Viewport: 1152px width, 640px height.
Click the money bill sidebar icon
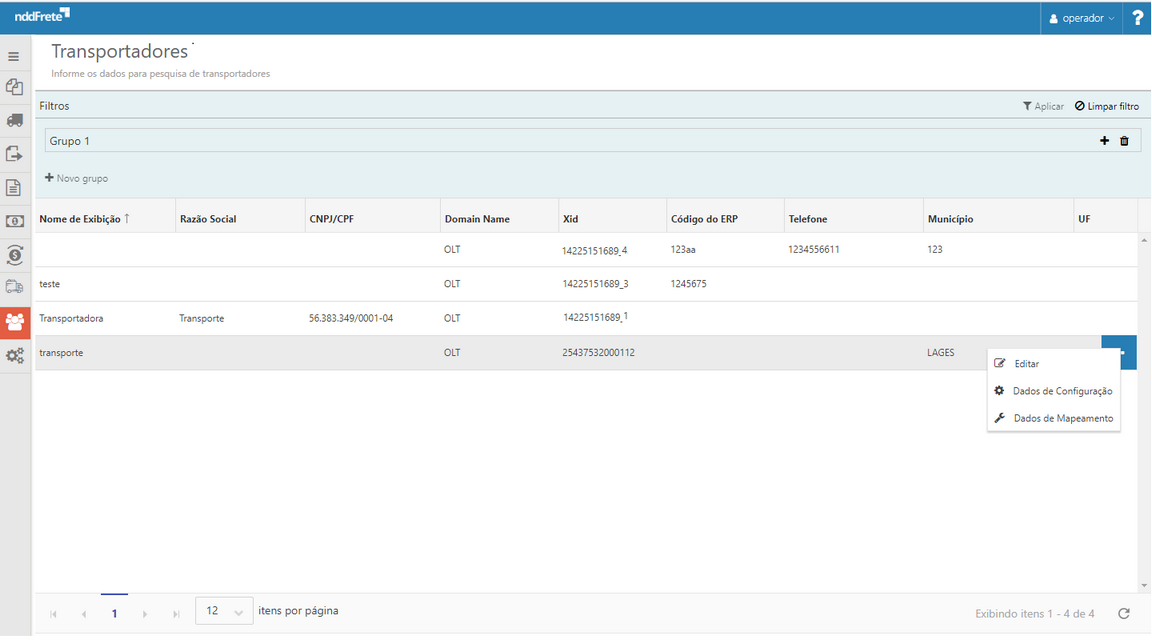14,221
